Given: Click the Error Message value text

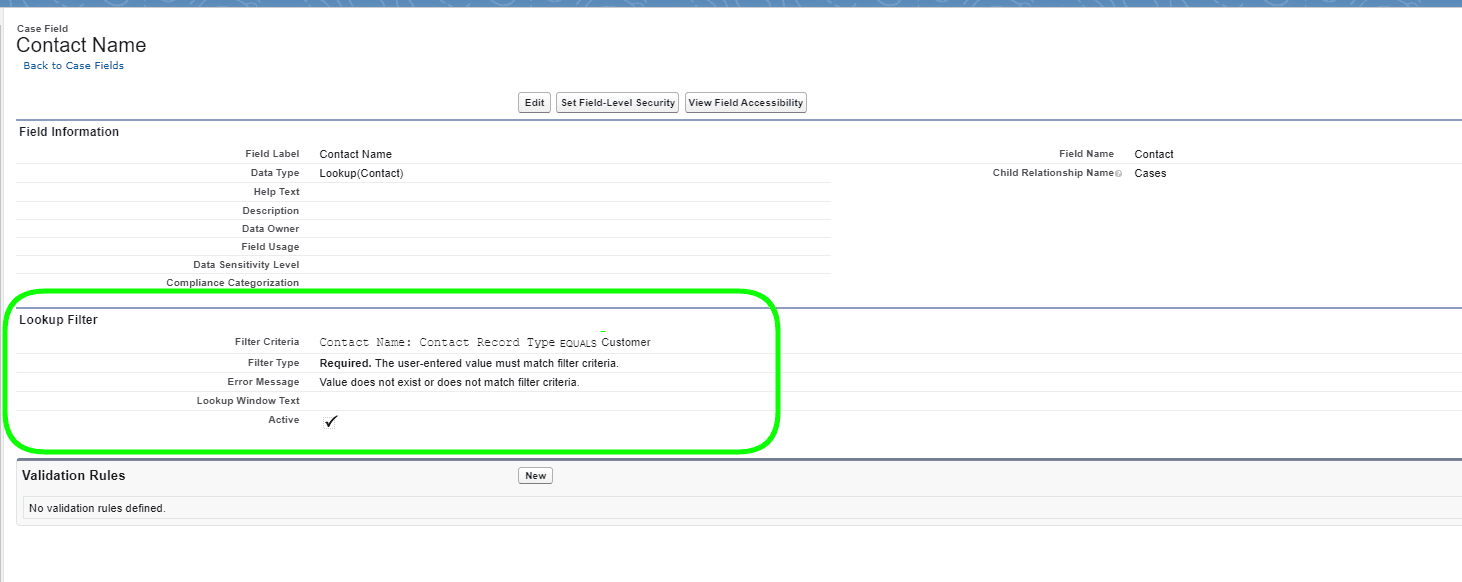Looking at the screenshot, I should click(x=449, y=382).
